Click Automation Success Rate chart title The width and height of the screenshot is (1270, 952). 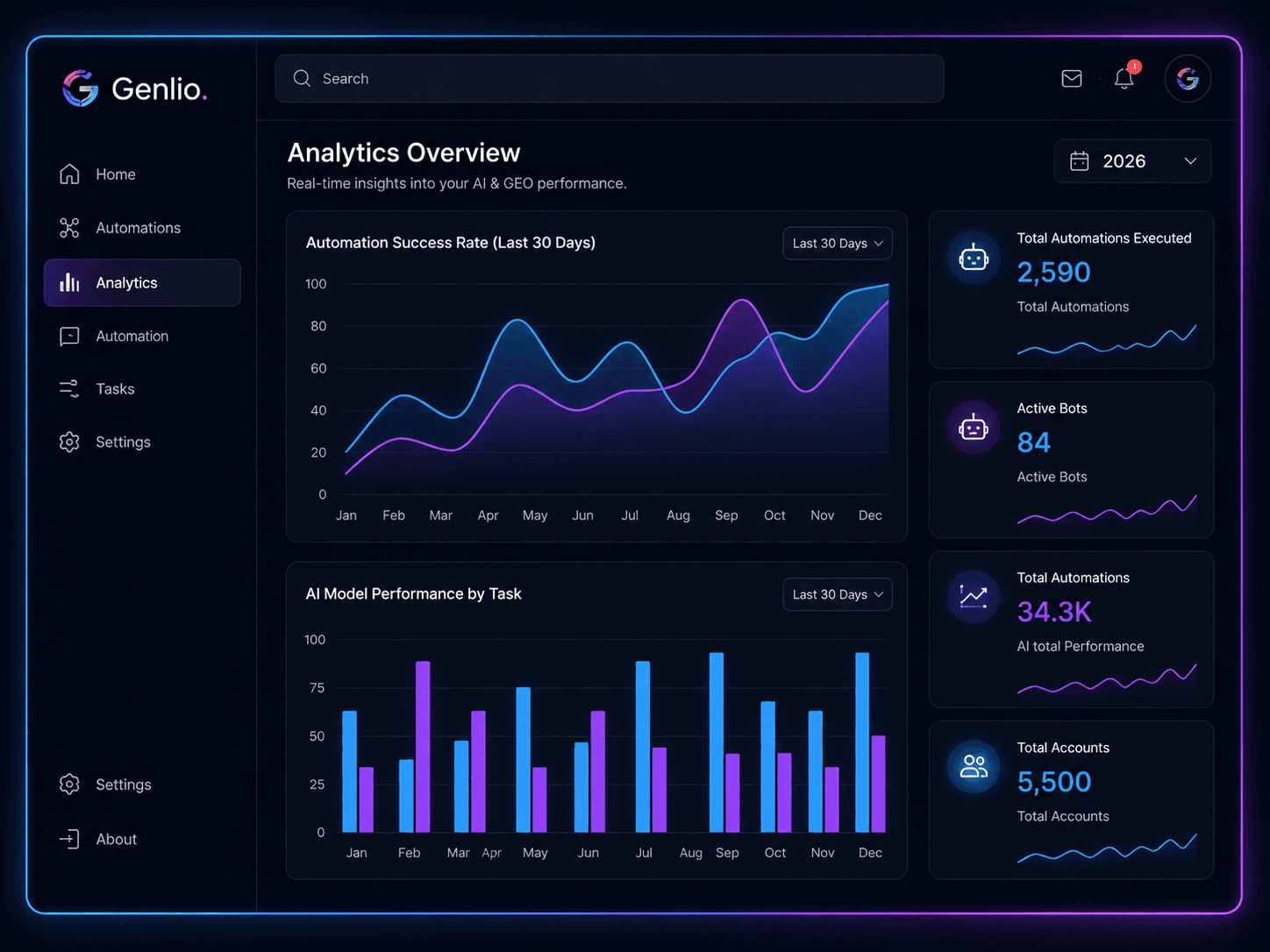[x=451, y=243]
